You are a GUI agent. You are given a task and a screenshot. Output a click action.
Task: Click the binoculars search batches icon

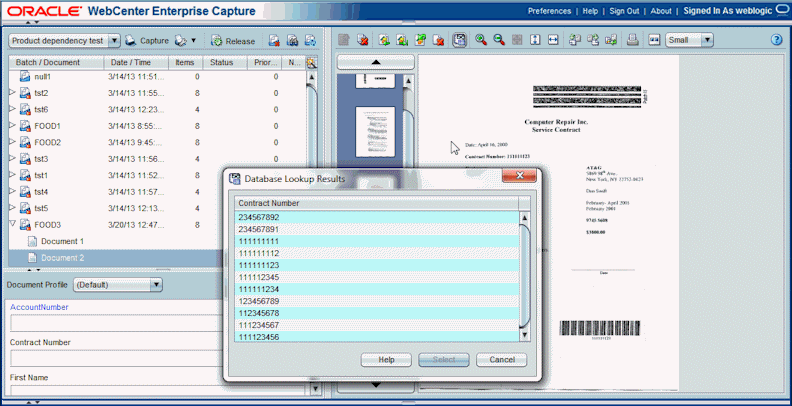[292, 41]
